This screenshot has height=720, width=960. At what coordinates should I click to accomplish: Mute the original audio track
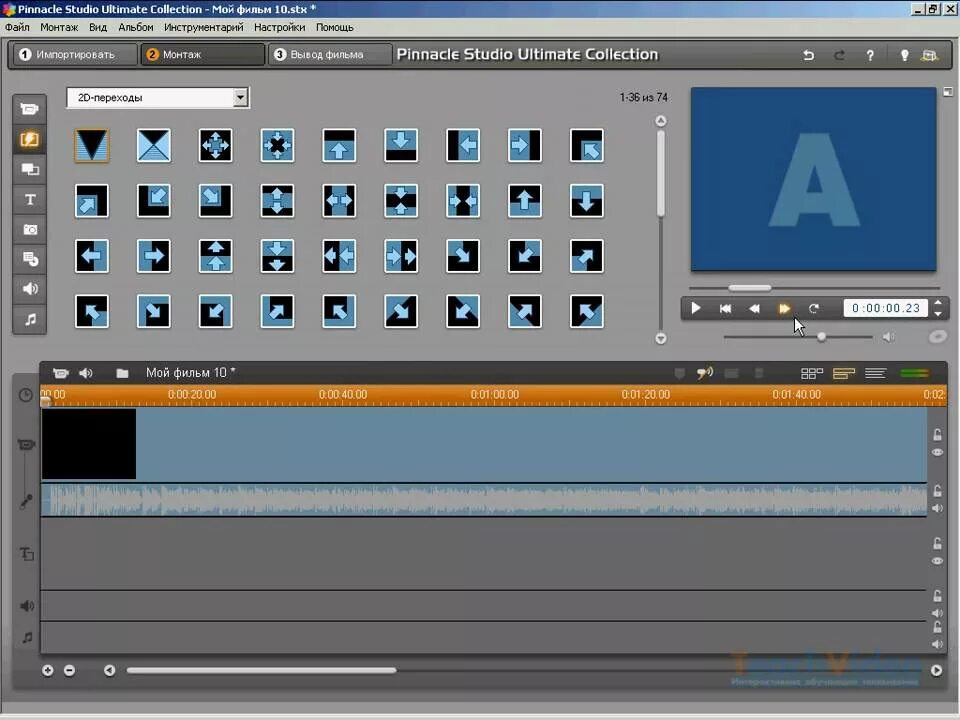coord(937,508)
